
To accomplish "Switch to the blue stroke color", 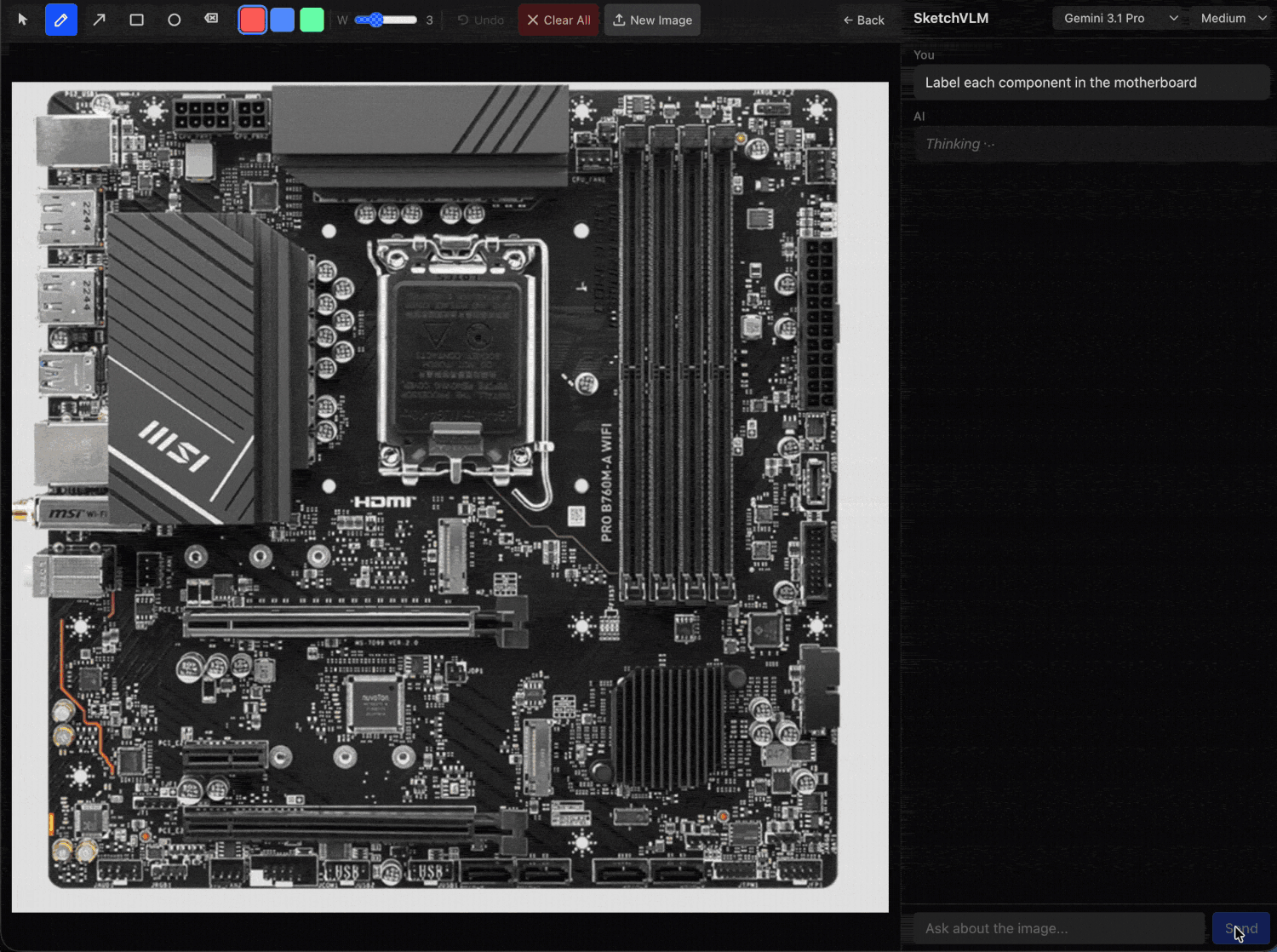I will 282,19.
